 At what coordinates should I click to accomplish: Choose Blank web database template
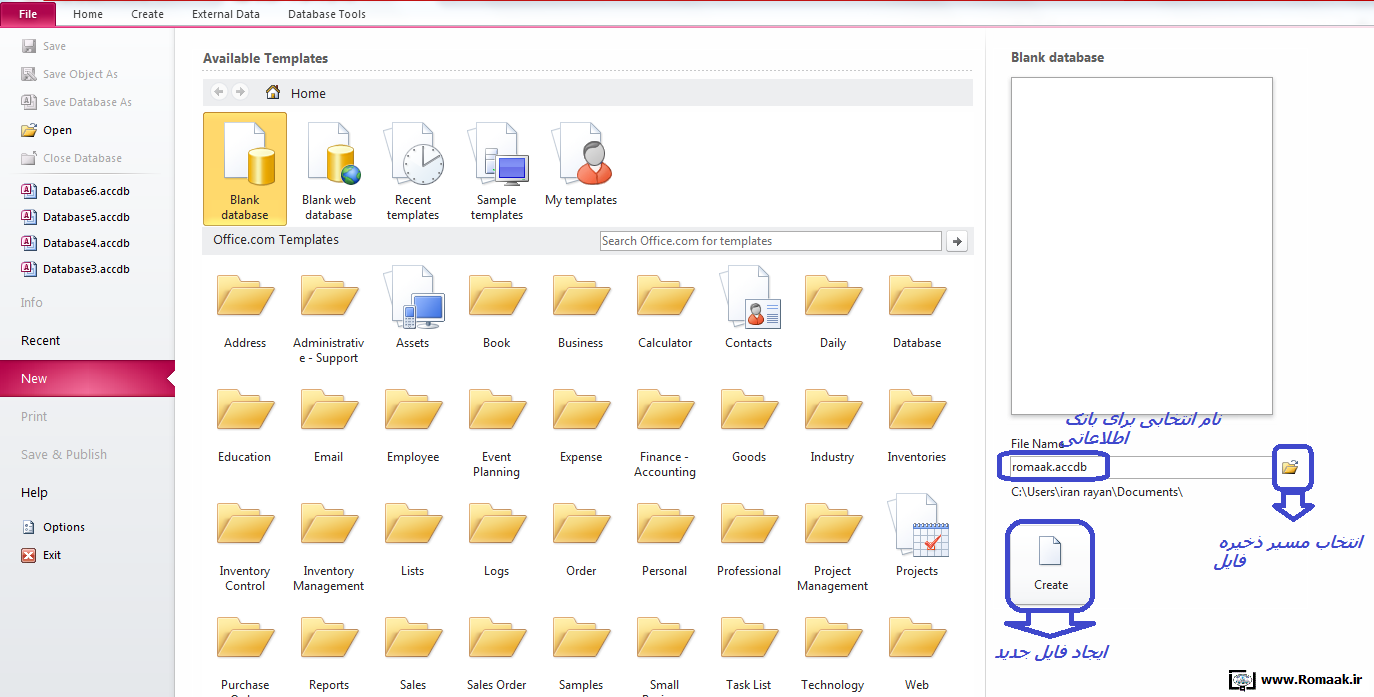point(329,169)
